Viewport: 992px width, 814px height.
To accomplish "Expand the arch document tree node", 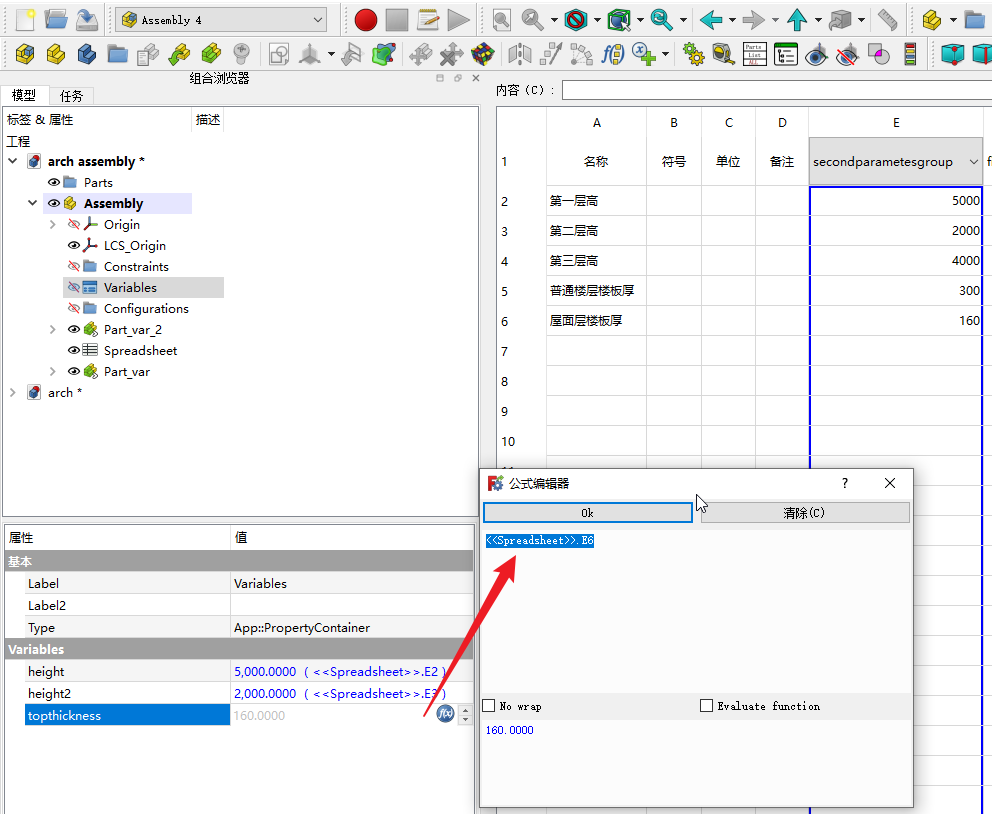I will click(13, 393).
